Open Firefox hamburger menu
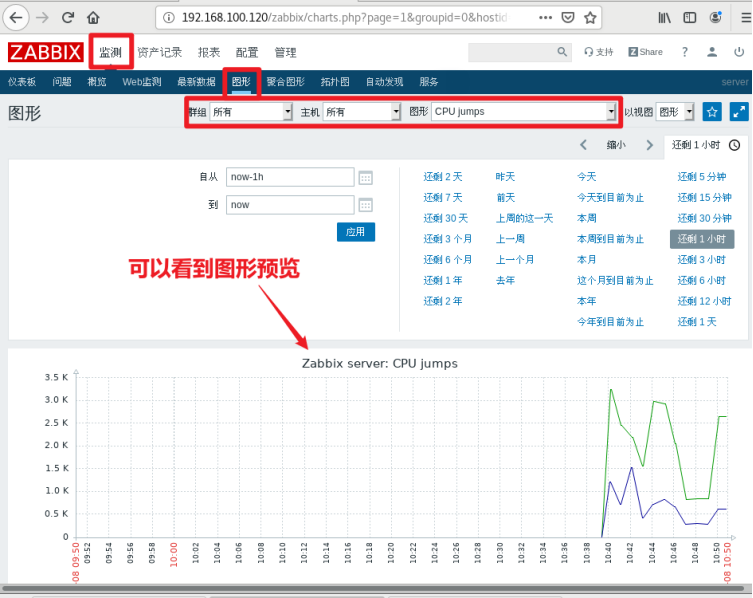 [746, 18]
